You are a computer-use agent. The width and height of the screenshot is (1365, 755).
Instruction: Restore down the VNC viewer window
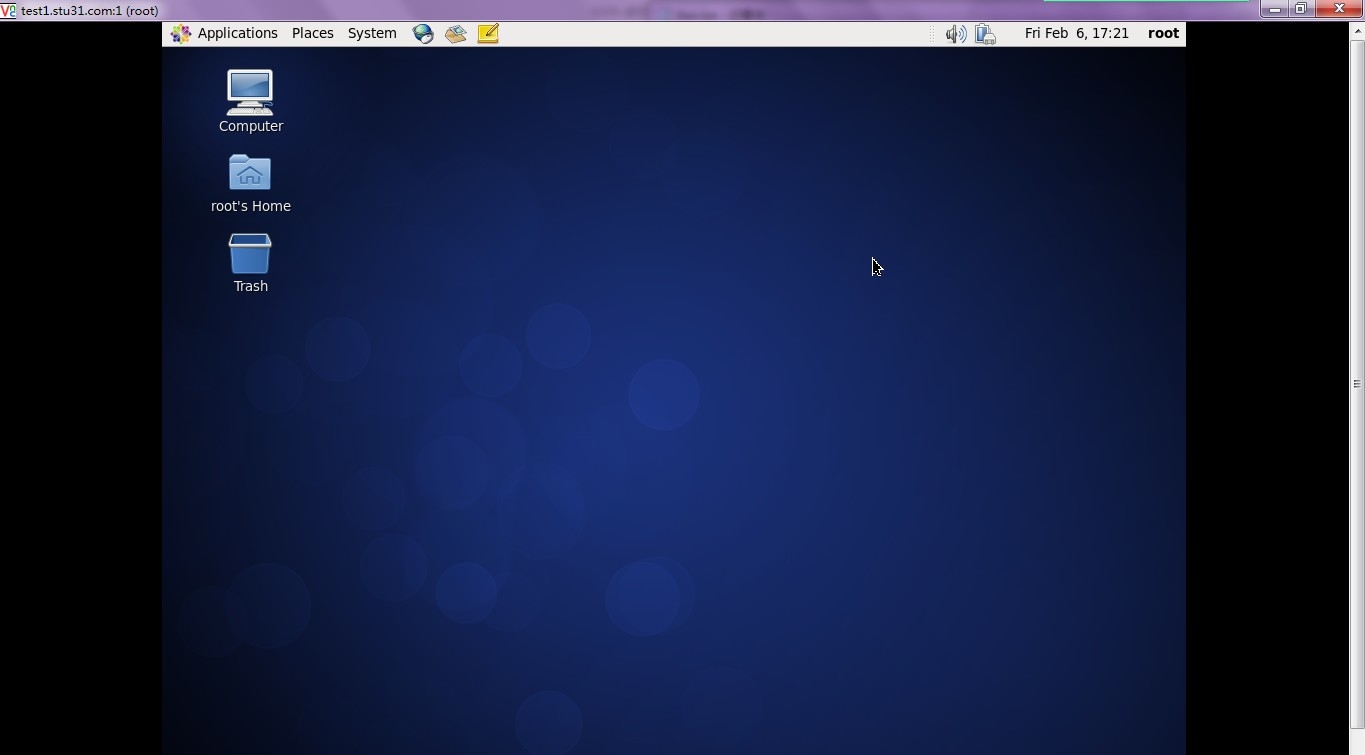[1301, 9]
